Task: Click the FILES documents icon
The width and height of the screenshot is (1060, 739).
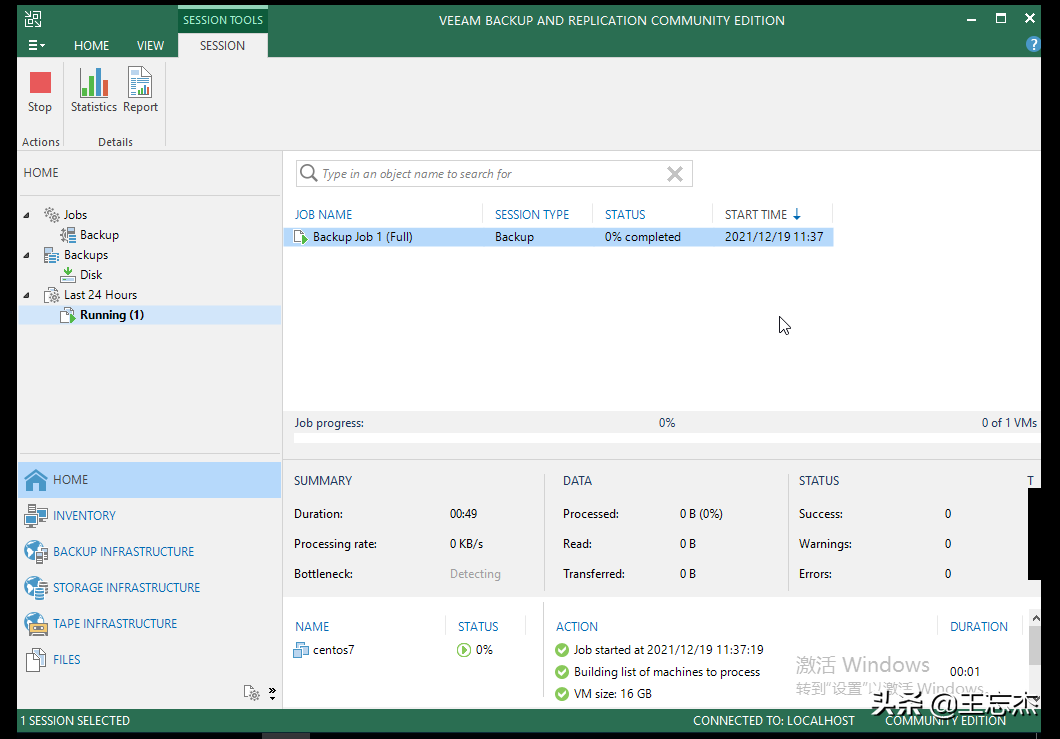Action: click(36, 660)
